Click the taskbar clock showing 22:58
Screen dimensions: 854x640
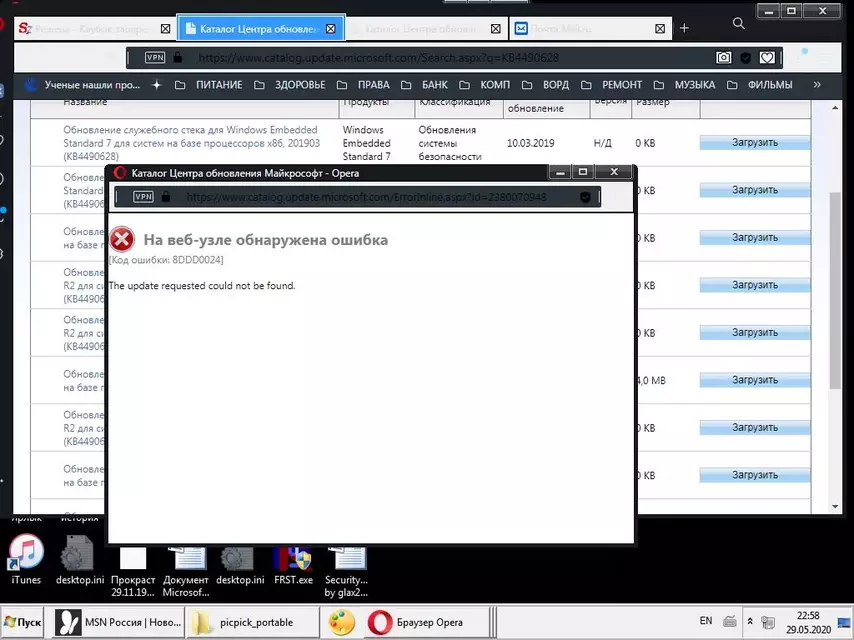coord(808,622)
